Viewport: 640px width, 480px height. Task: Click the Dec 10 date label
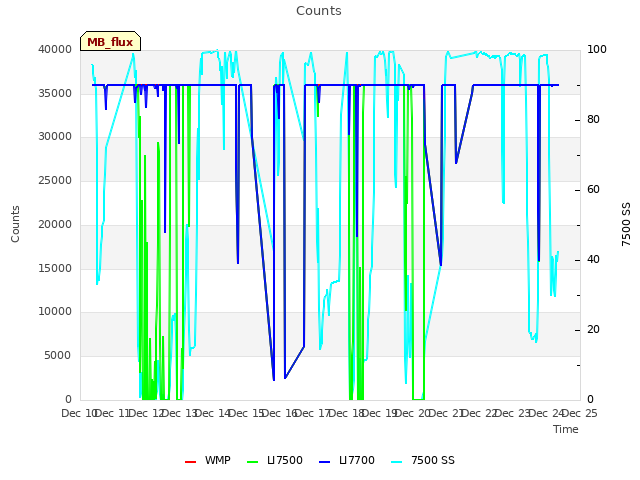point(79,413)
